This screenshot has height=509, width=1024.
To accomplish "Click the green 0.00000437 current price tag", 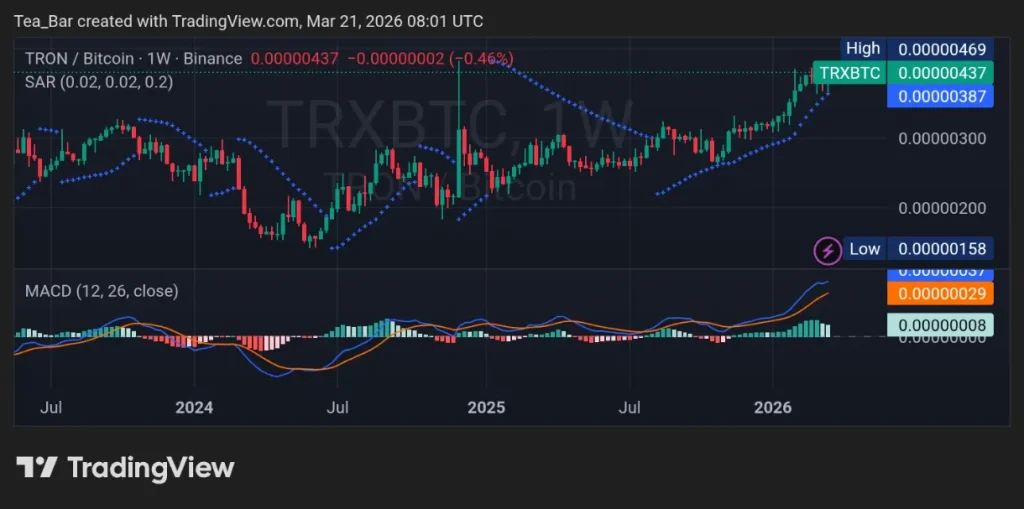I will pos(939,72).
